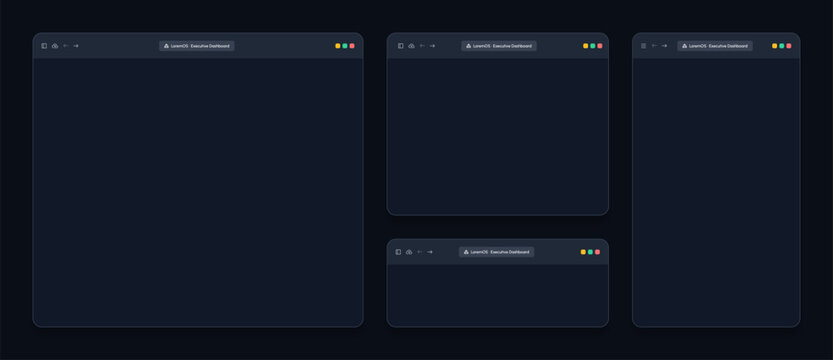Click the forward arrow in the tall narrow right window
This screenshot has width=833, height=360.
click(664, 46)
